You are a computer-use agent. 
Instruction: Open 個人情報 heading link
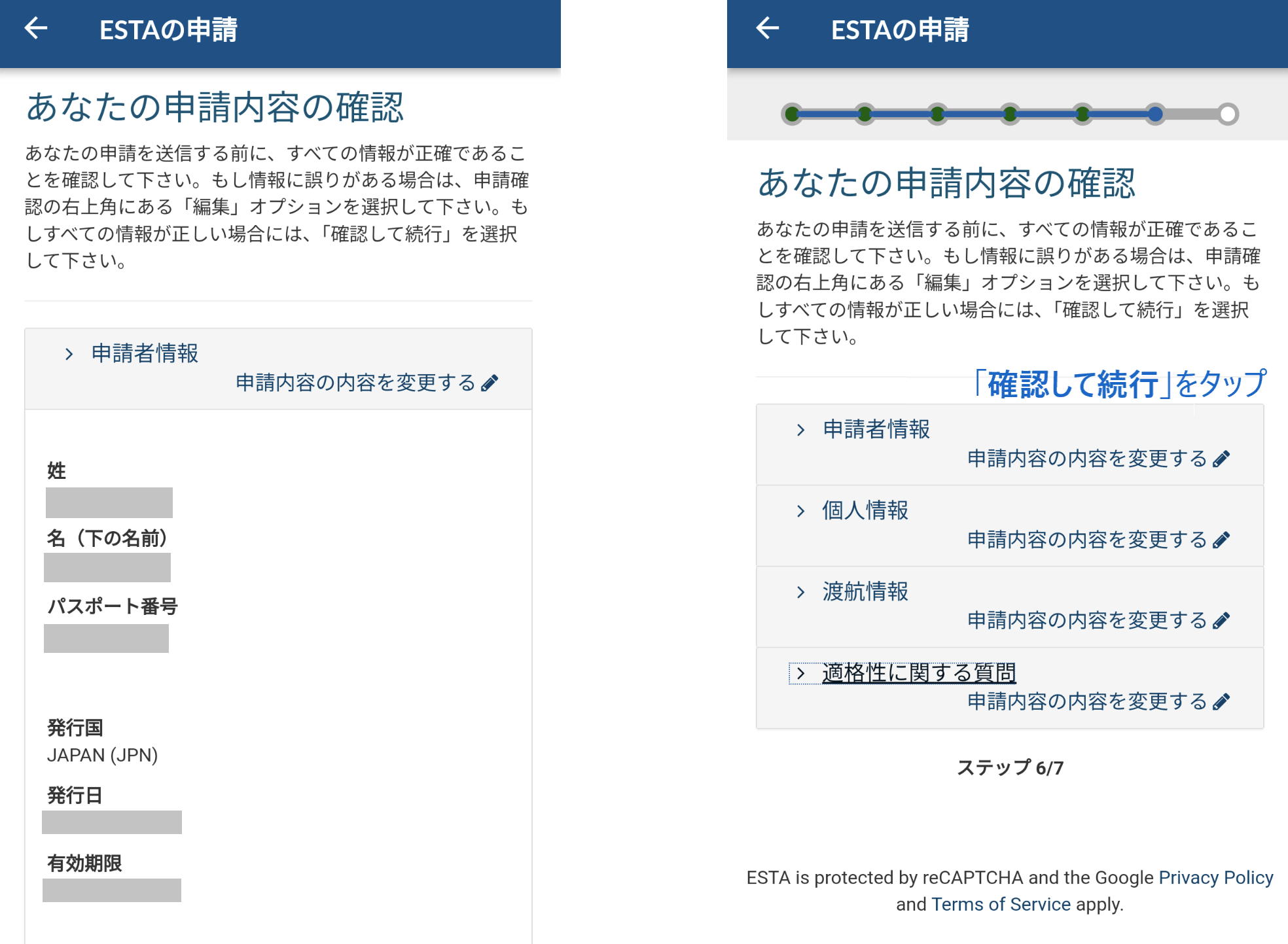(x=865, y=510)
